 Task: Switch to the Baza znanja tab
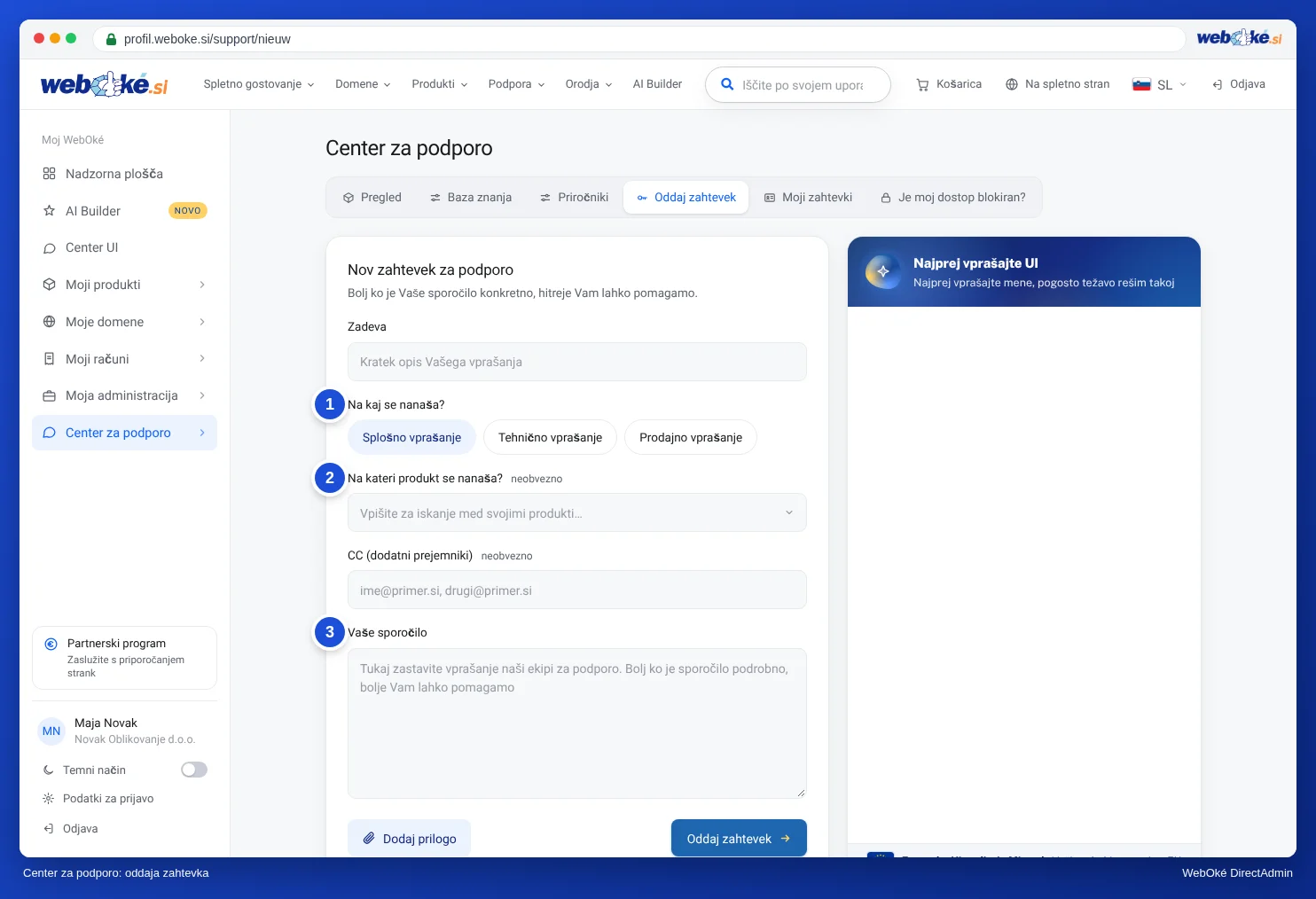[x=471, y=198]
